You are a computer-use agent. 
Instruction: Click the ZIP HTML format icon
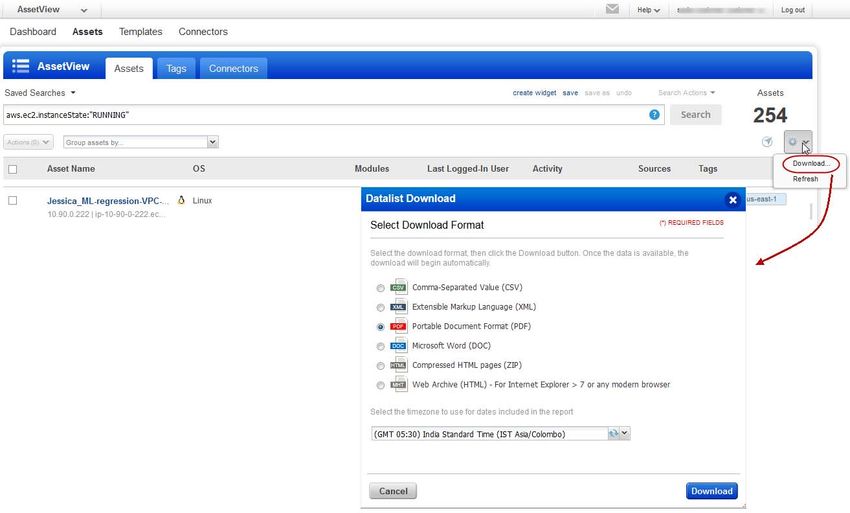398,365
